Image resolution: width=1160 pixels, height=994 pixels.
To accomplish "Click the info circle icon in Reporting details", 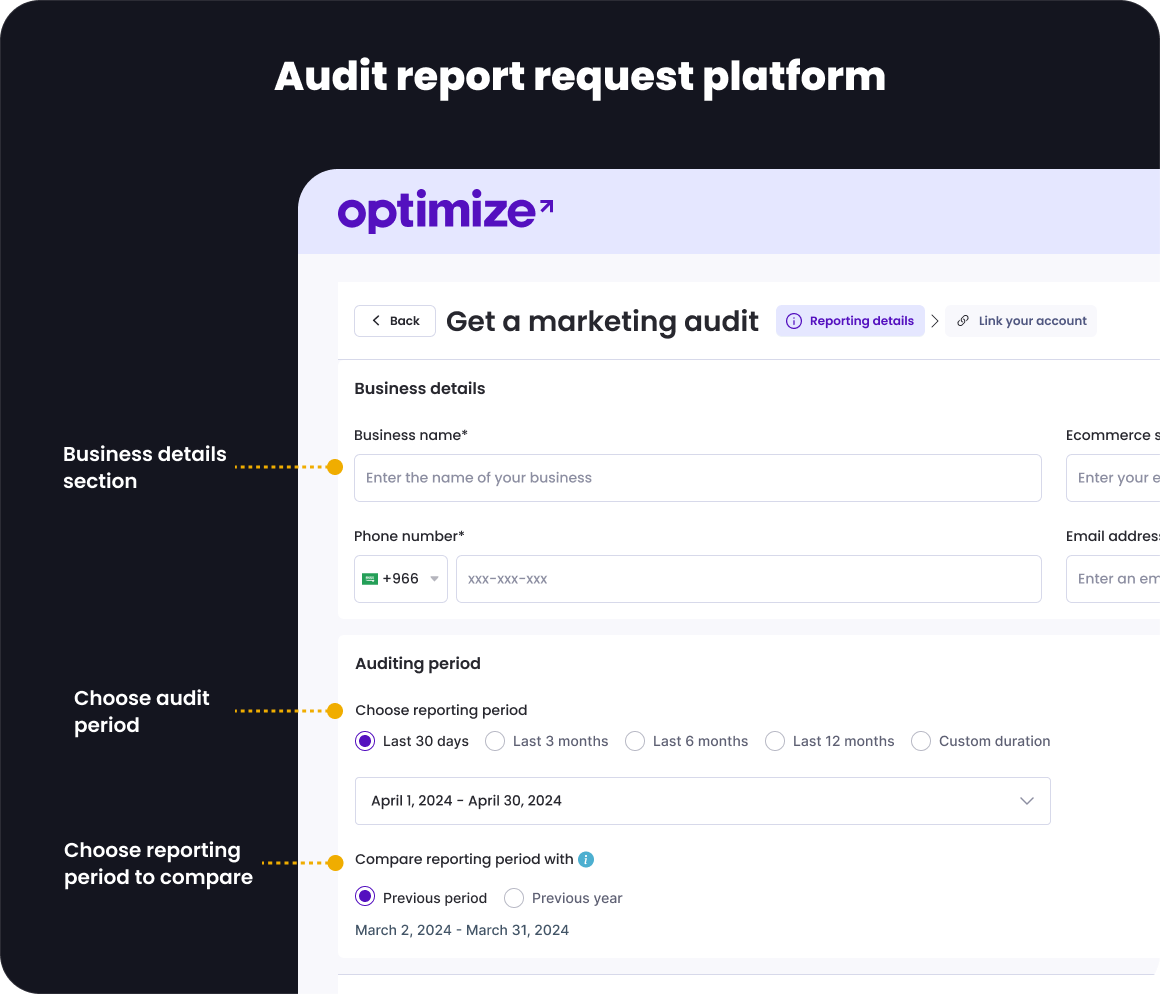I will coord(794,321).
